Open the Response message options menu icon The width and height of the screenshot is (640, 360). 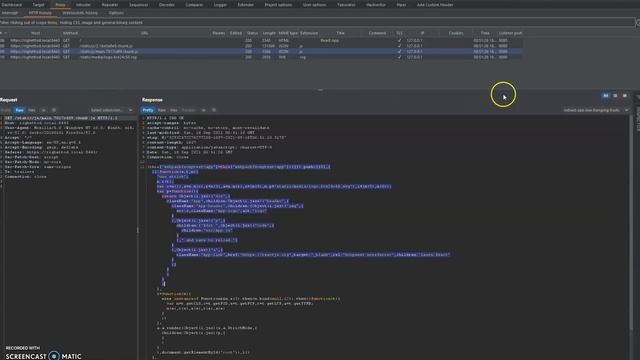point(213,110)
